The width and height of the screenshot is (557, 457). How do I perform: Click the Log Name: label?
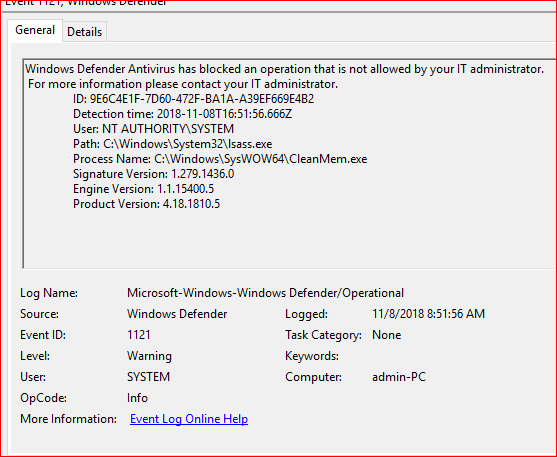click(x=49, y=293)
